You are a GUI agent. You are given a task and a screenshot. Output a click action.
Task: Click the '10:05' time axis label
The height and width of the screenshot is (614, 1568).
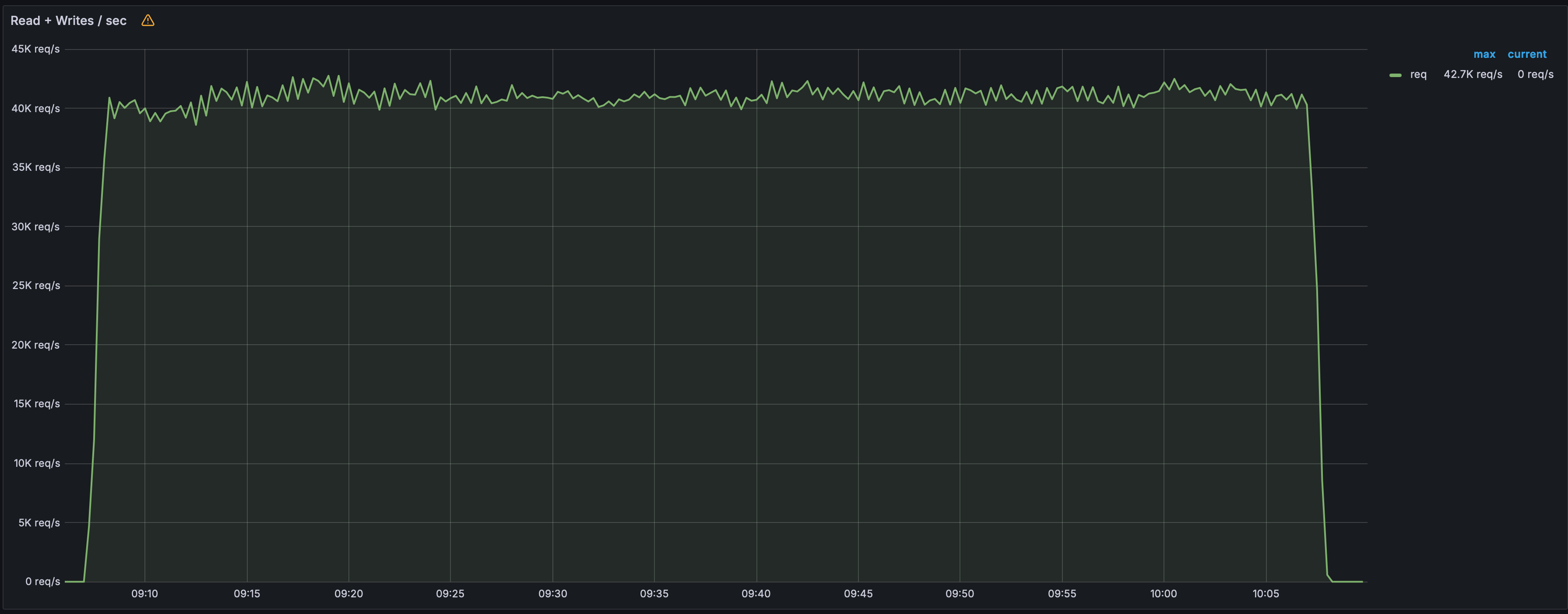[1266, 593]
